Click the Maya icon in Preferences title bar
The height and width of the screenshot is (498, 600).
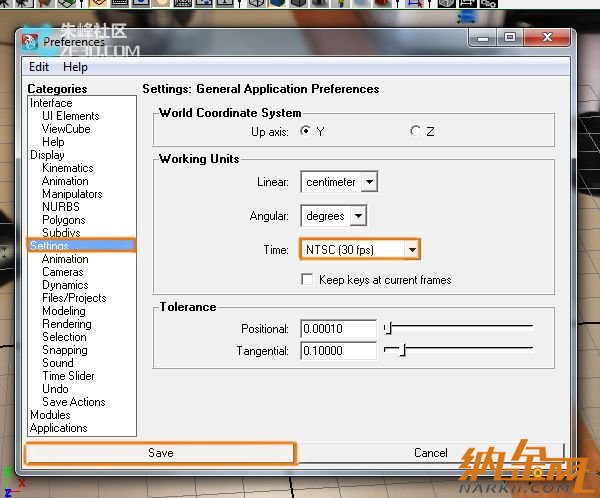[x=32, y=41]
